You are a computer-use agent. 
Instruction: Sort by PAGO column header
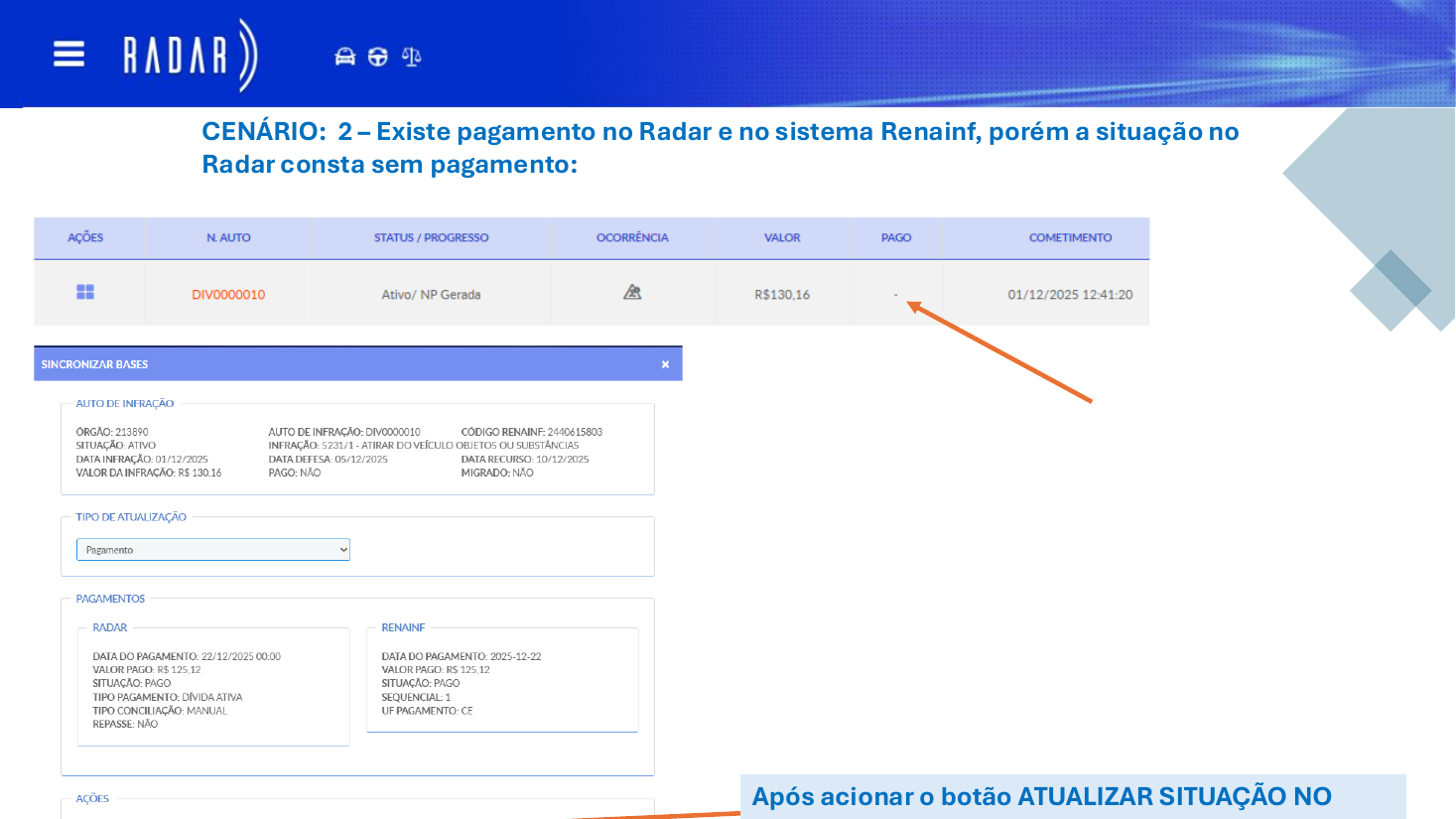tap(896, 238)
